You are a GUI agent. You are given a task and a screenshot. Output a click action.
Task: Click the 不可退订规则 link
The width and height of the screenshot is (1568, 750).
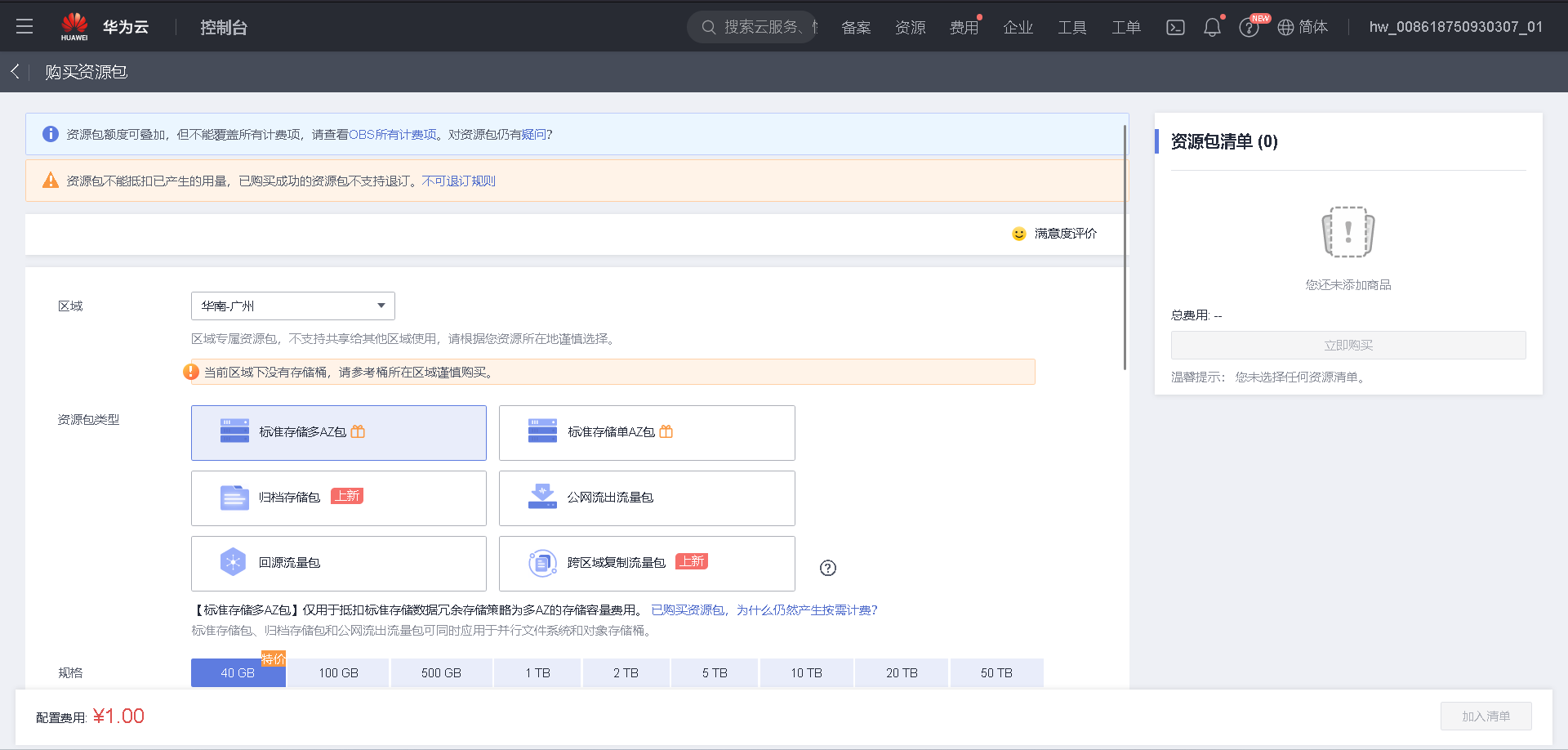point(458,181)
